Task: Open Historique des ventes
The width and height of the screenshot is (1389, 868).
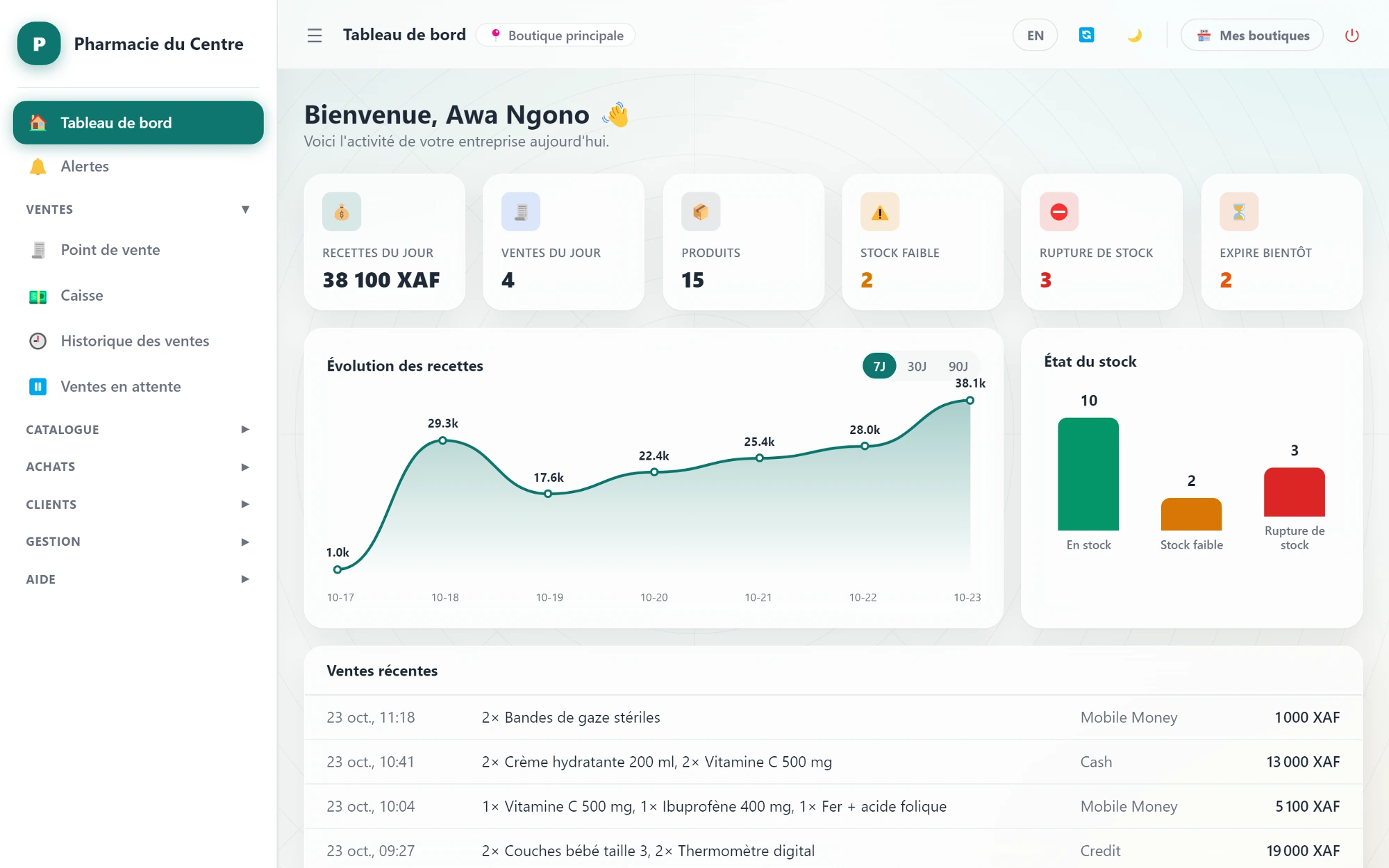Action: (x=138, y=341)
